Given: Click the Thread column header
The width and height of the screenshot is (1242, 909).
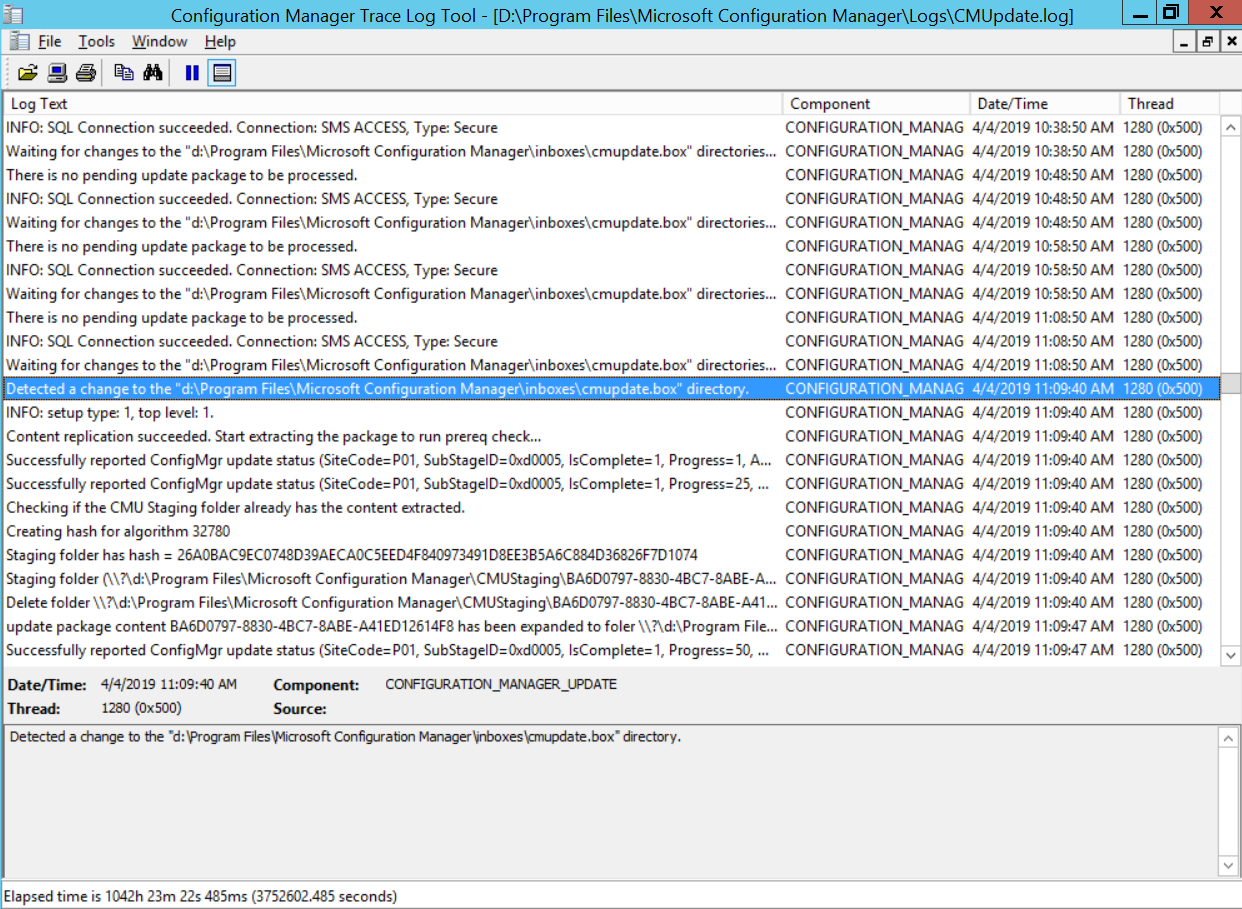Looking at the screenshot, I should point(1170,103).
